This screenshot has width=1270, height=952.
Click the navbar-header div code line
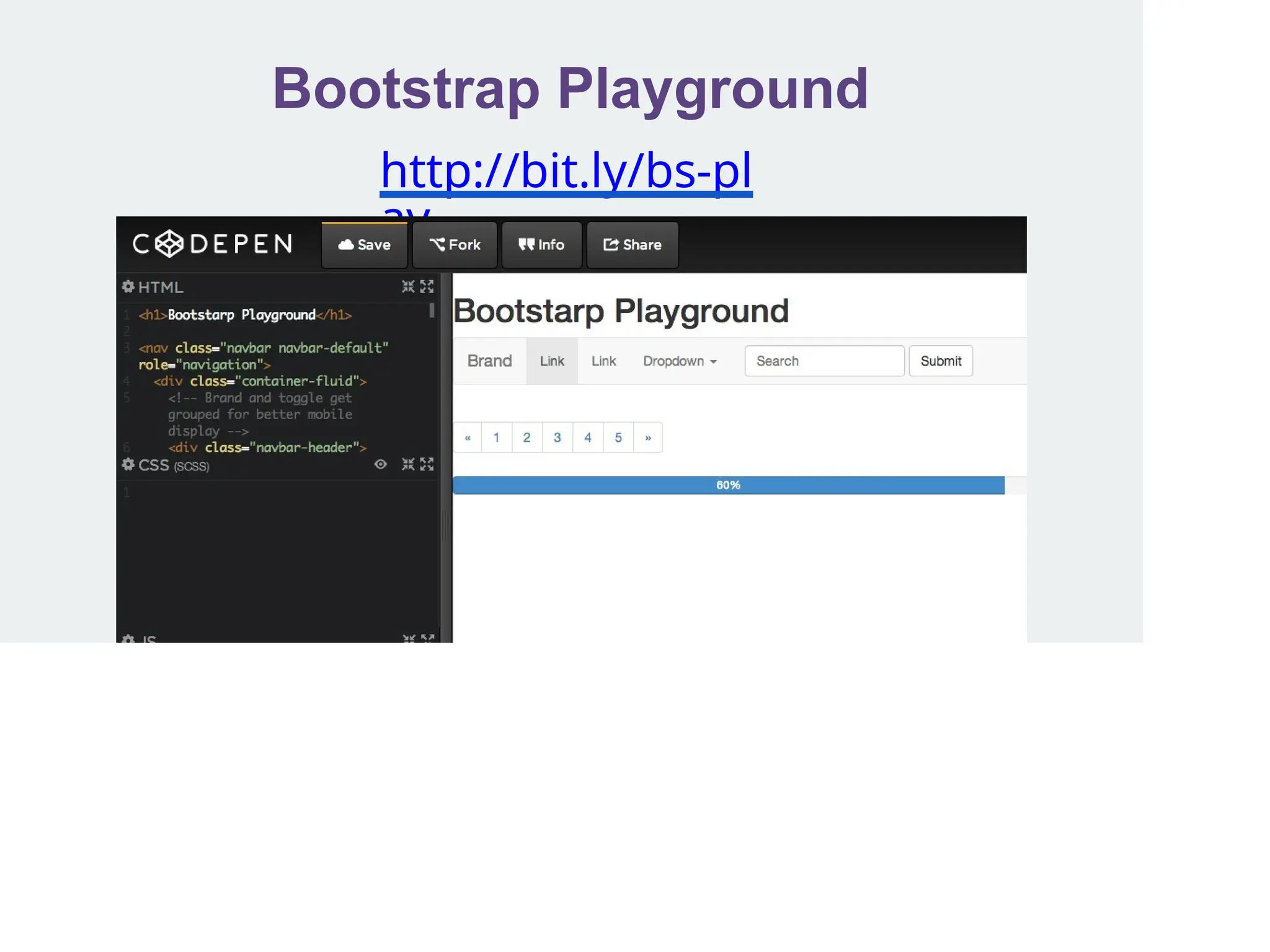(267, 447)
